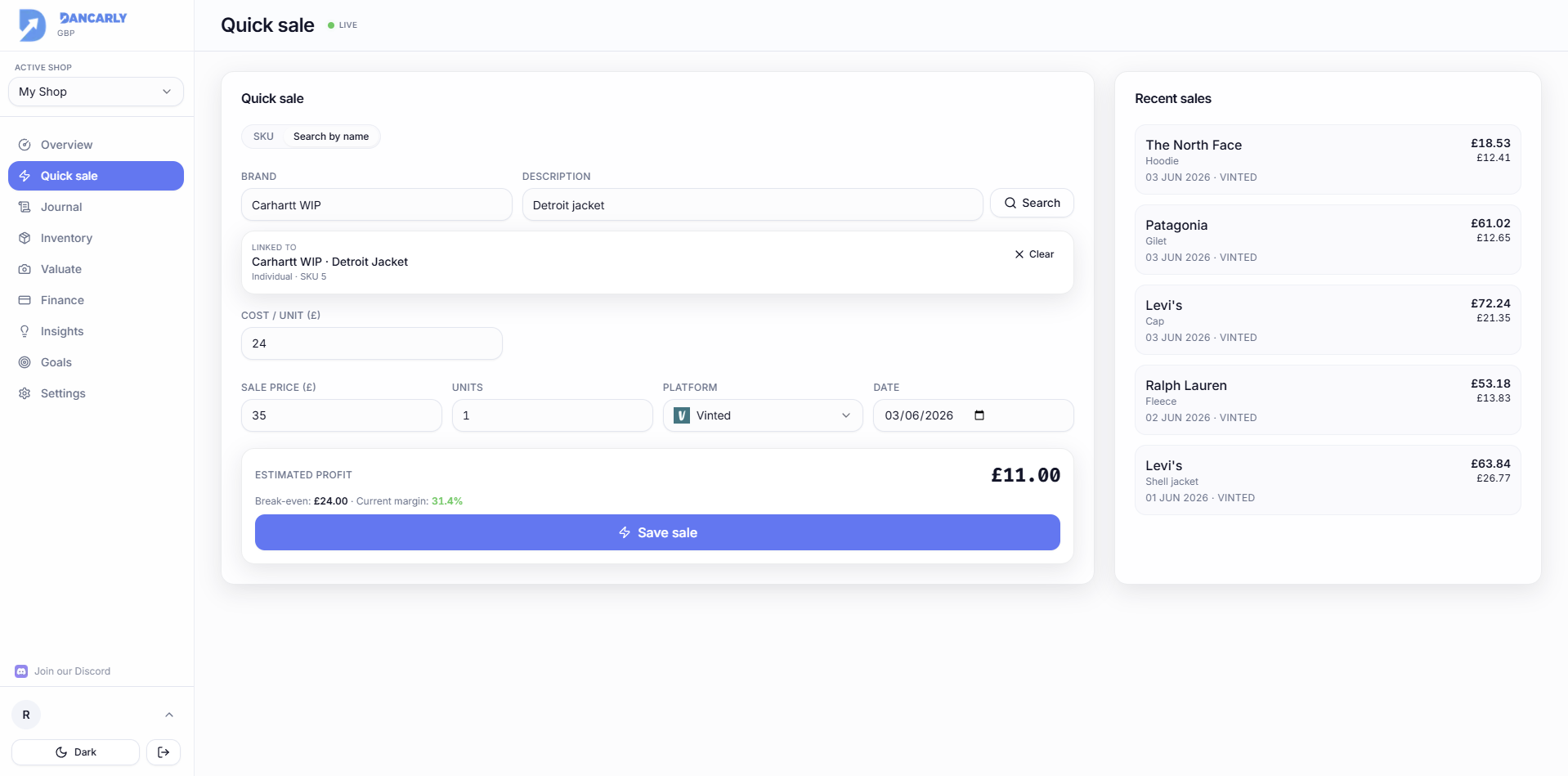Click the Dancarly logo icon
Viewport: 1568px width, 776px height.
(x=32, y=25)
